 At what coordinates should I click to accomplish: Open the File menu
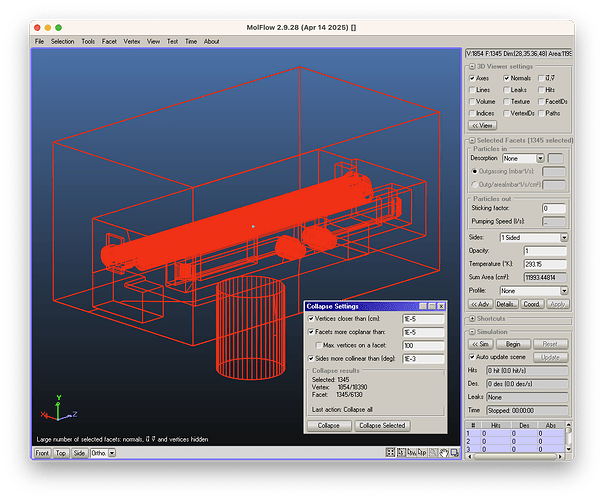pos(39,41)
